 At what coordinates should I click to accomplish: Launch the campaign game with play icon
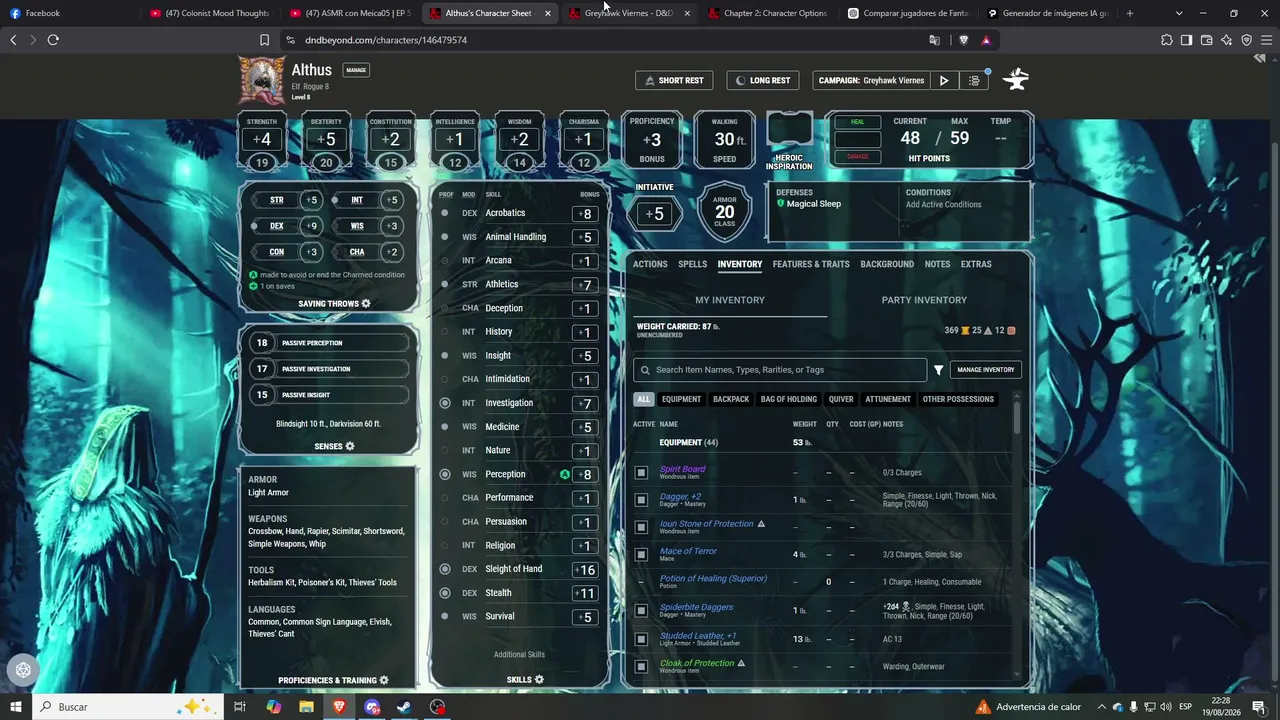coord(943,81)
